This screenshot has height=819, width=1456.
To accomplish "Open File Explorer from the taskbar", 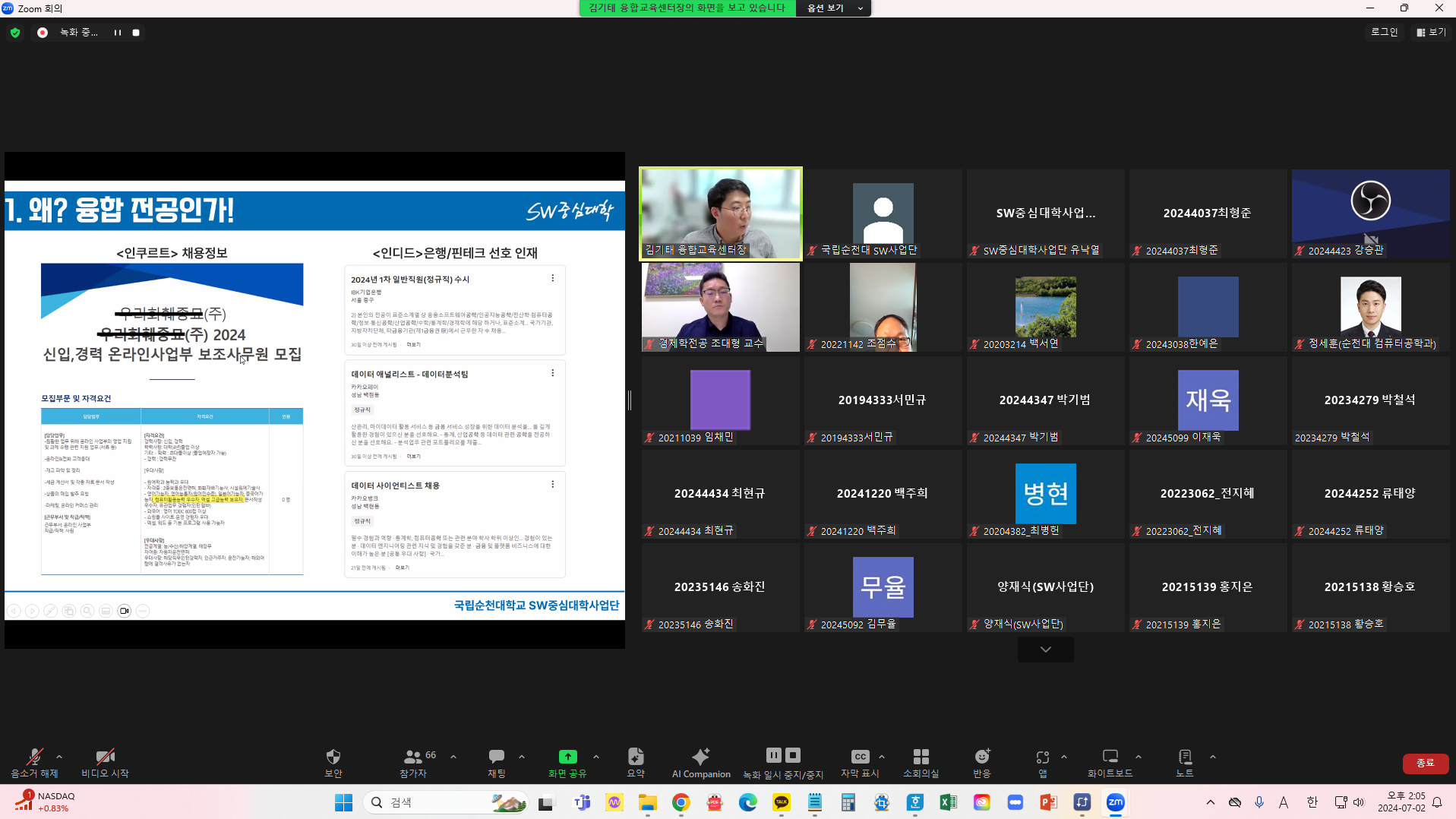I will coord(647,802).
